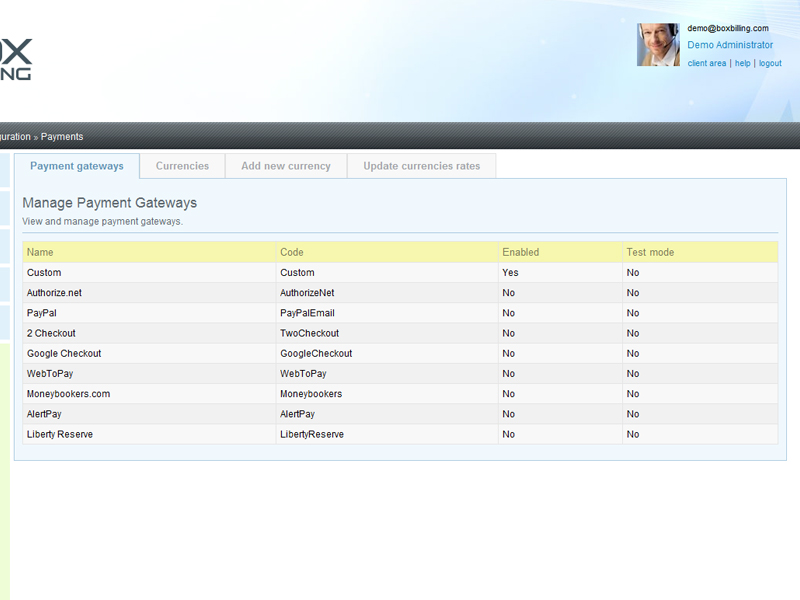
Task: Click the Payments breadcrumb item
Action: [x=62, y=137]
